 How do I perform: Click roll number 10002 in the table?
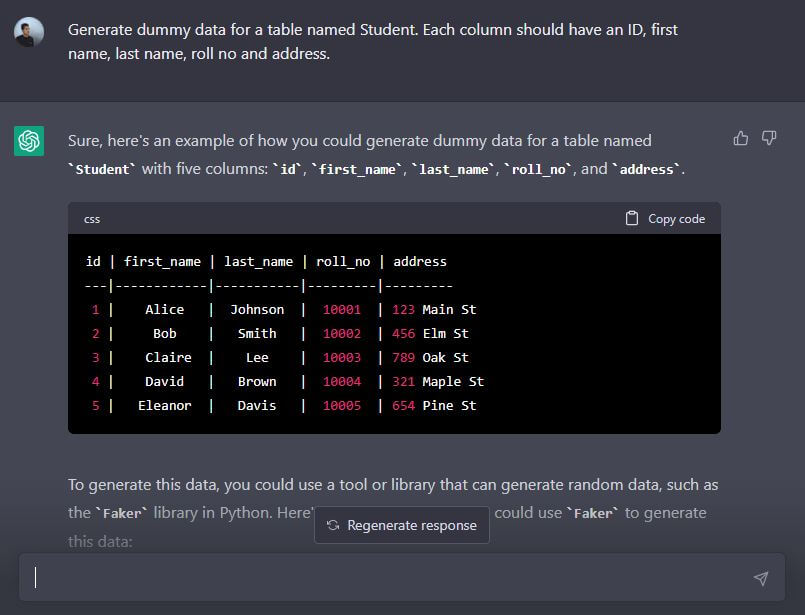pos(341,333)
